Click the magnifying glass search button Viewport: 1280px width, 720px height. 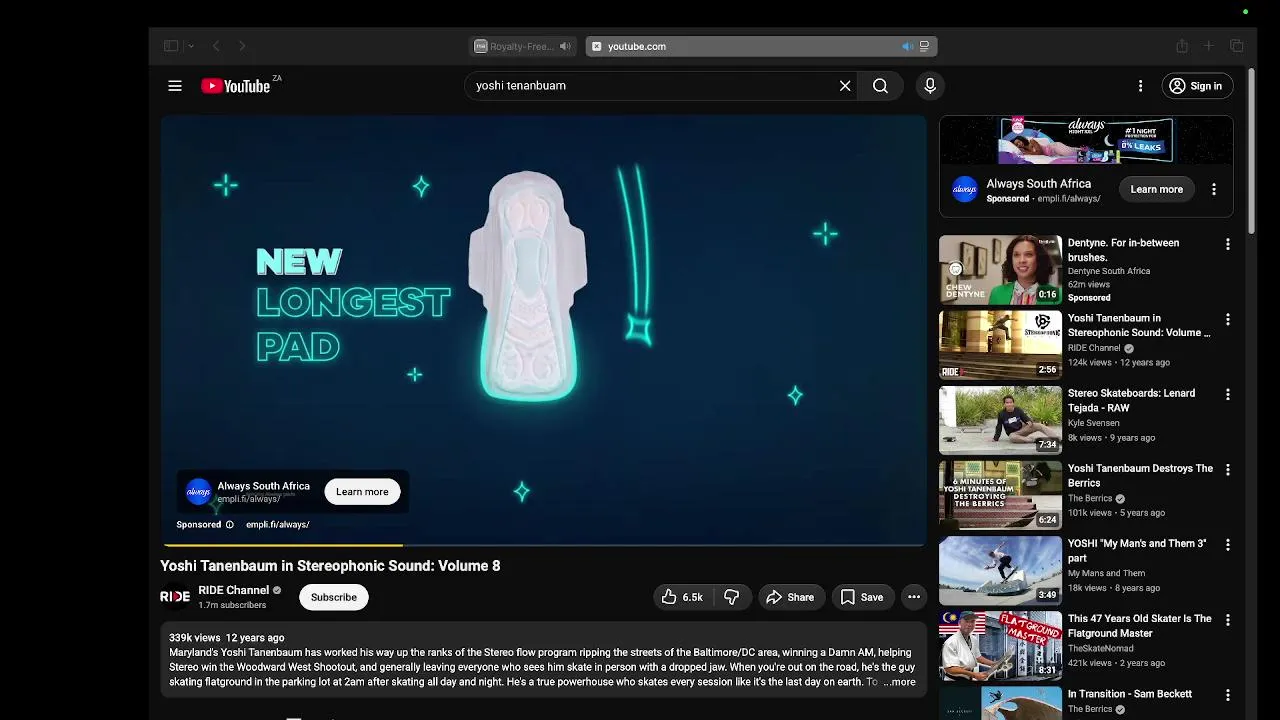click(x=880, y=86)
